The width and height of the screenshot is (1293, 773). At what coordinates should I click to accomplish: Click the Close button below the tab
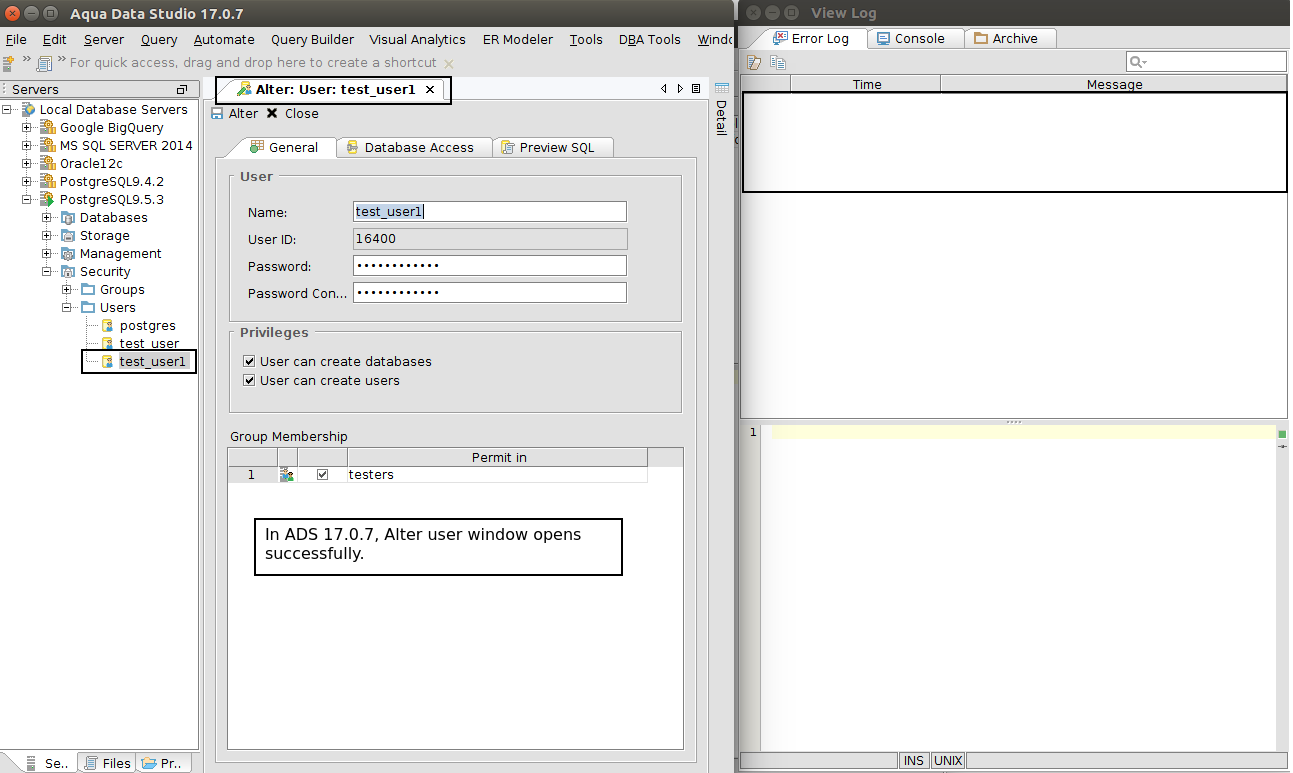pos(292,114)
